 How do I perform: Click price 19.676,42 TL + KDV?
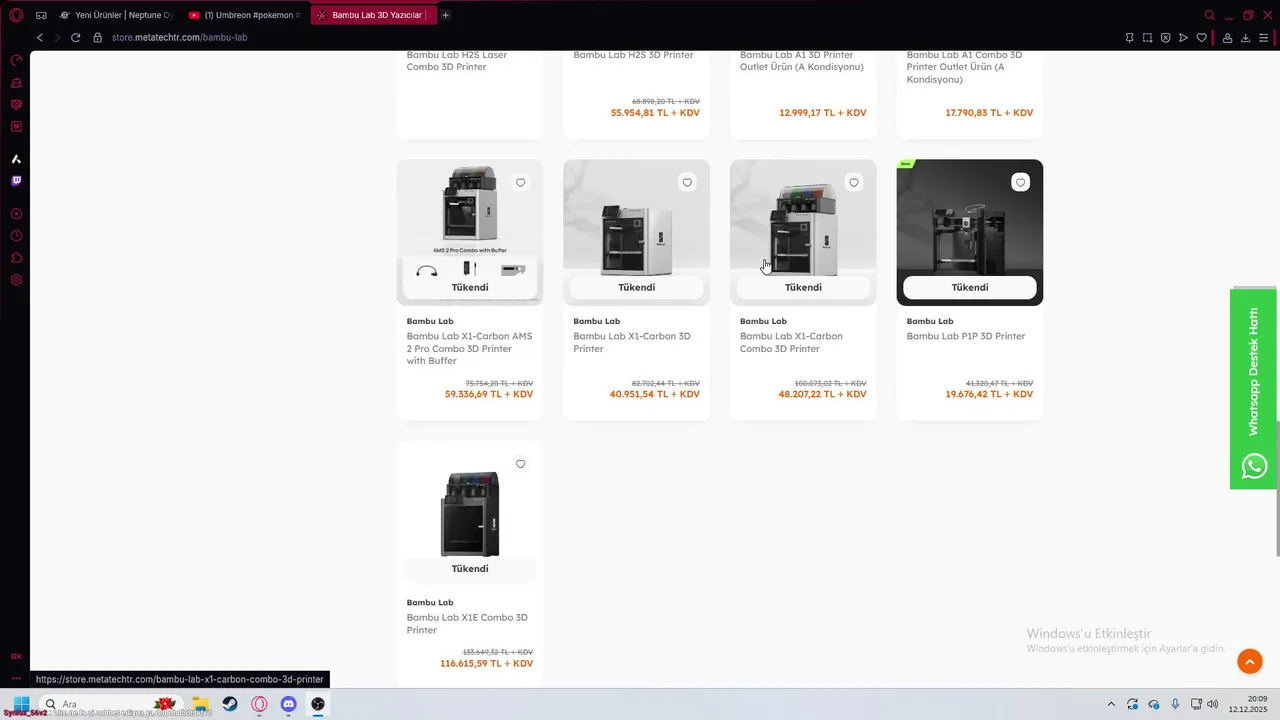tap(989, 394)
